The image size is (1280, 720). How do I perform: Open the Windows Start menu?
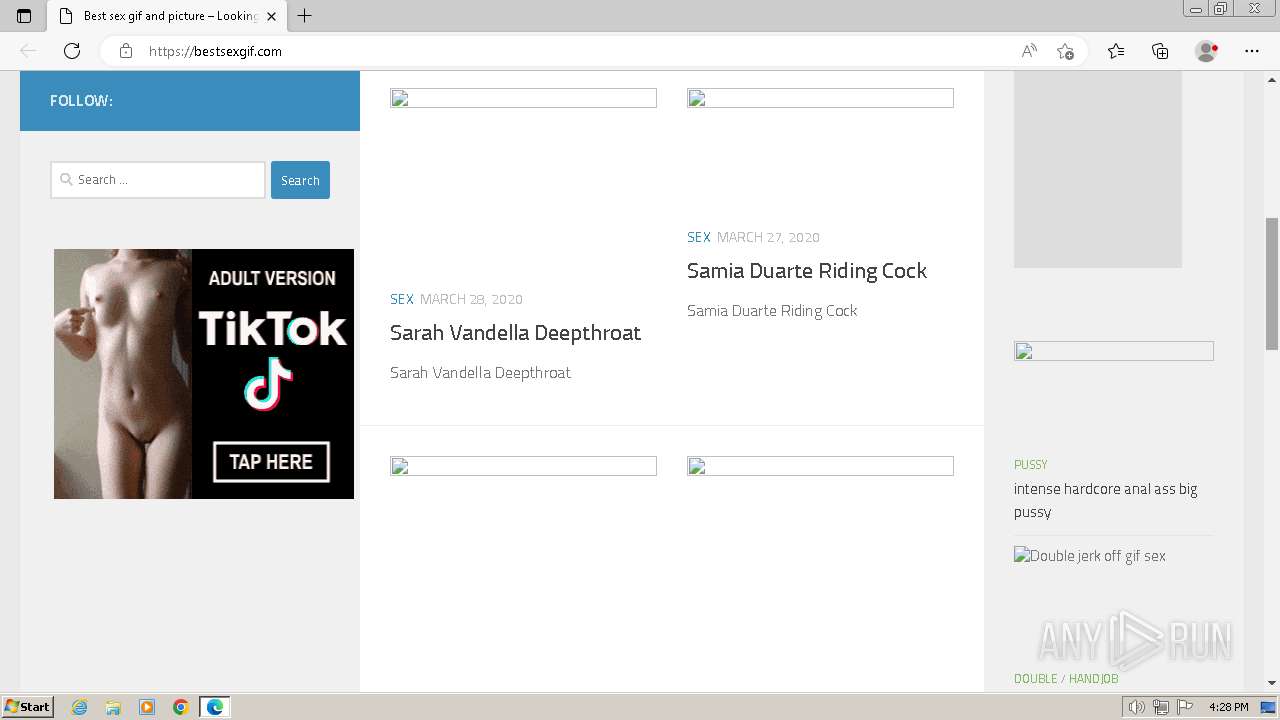[x=27, y=707]
